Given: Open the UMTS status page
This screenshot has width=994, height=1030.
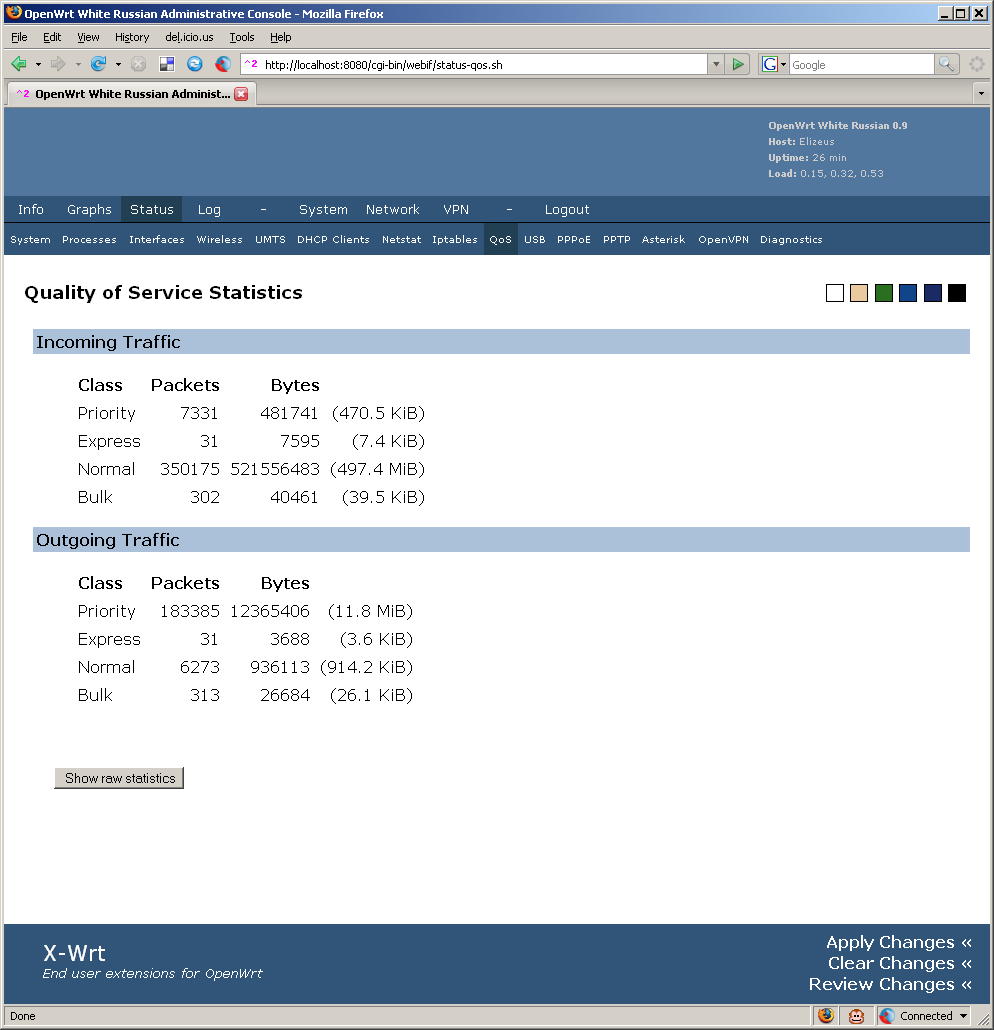Looking at the screenshot, I should coord(270,240).
